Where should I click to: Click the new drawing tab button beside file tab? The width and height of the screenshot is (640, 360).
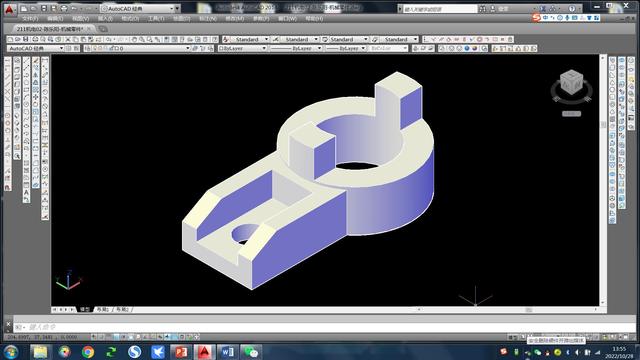tap(103, 29)
